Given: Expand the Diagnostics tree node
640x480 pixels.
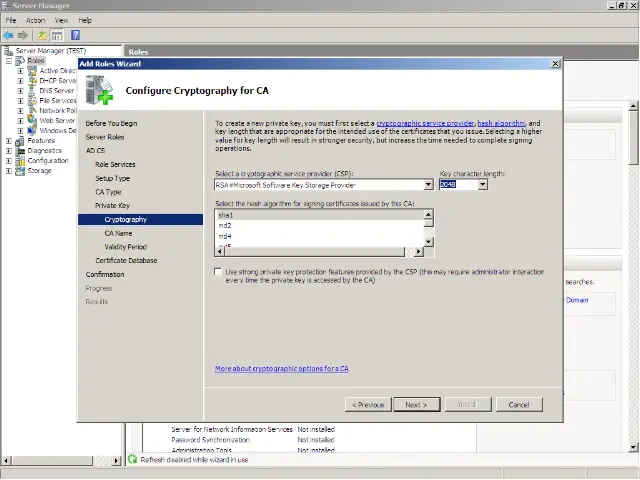Looking at the screenshot, I should pyautogui.click(x=9, y=151).
